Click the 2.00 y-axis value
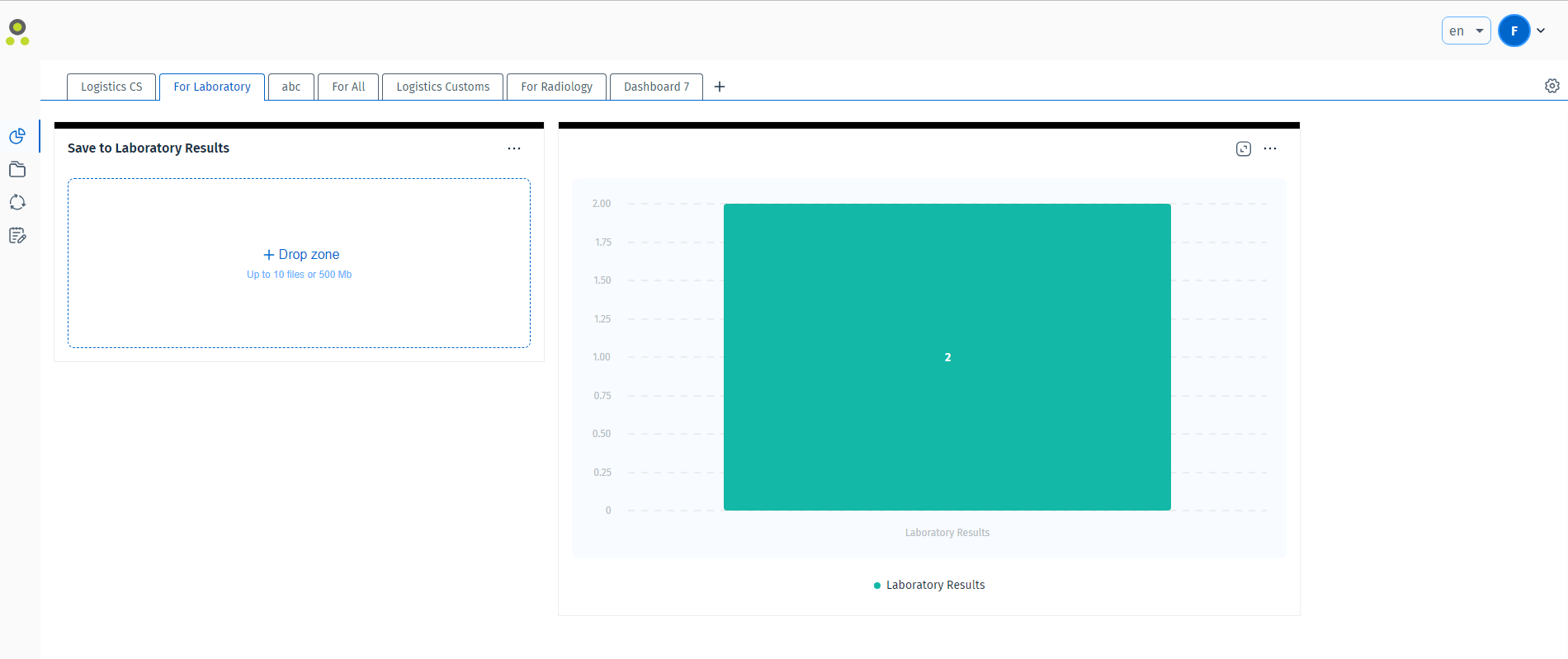This screenshot has width=1568, height=659. (602, 204)
